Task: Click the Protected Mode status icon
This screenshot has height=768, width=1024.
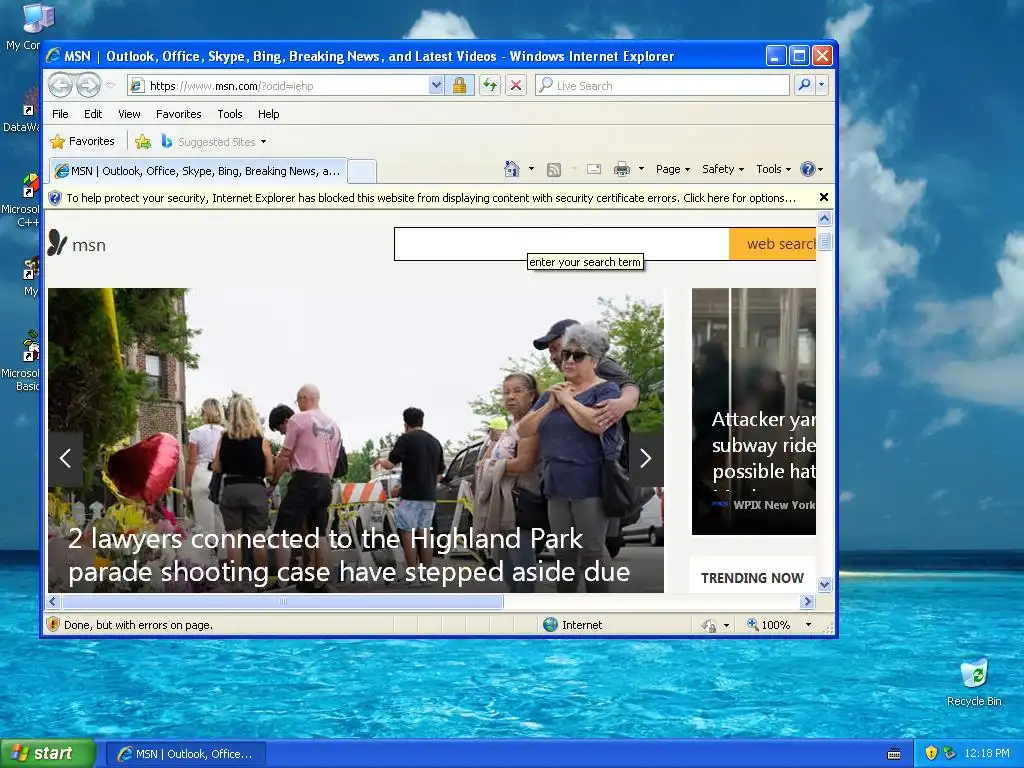Action: tap(709, 625)
